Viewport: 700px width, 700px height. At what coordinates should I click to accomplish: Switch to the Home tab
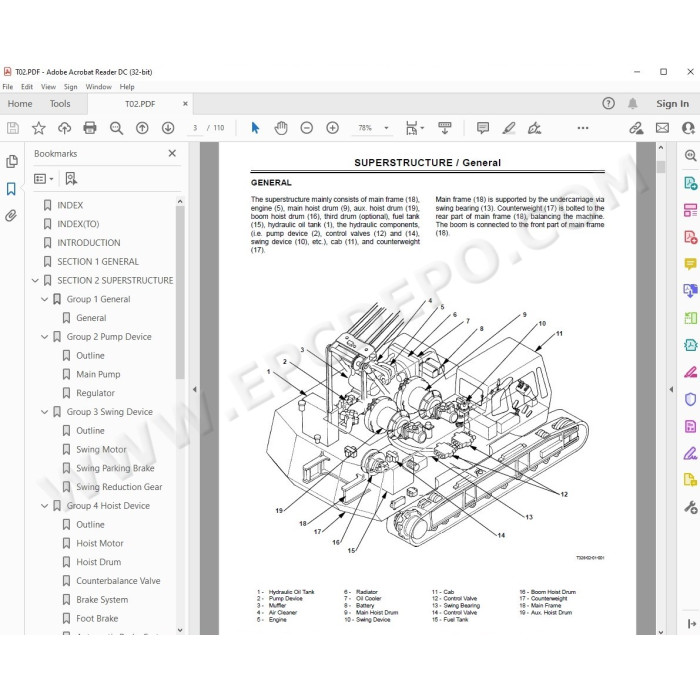pyautogui.click(x=20, y=104)
